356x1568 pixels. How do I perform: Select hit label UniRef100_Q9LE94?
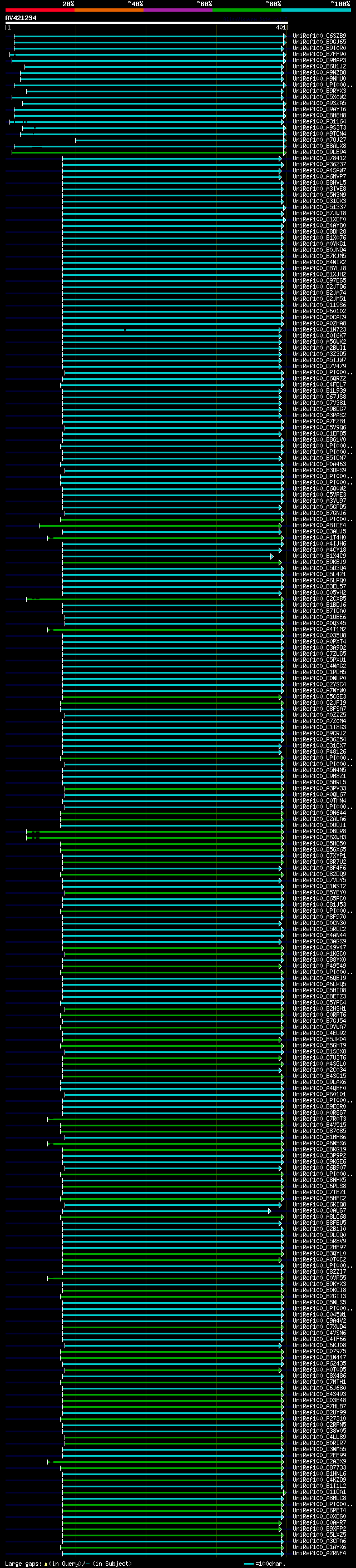pyautogui.click(x=319, y=152)
